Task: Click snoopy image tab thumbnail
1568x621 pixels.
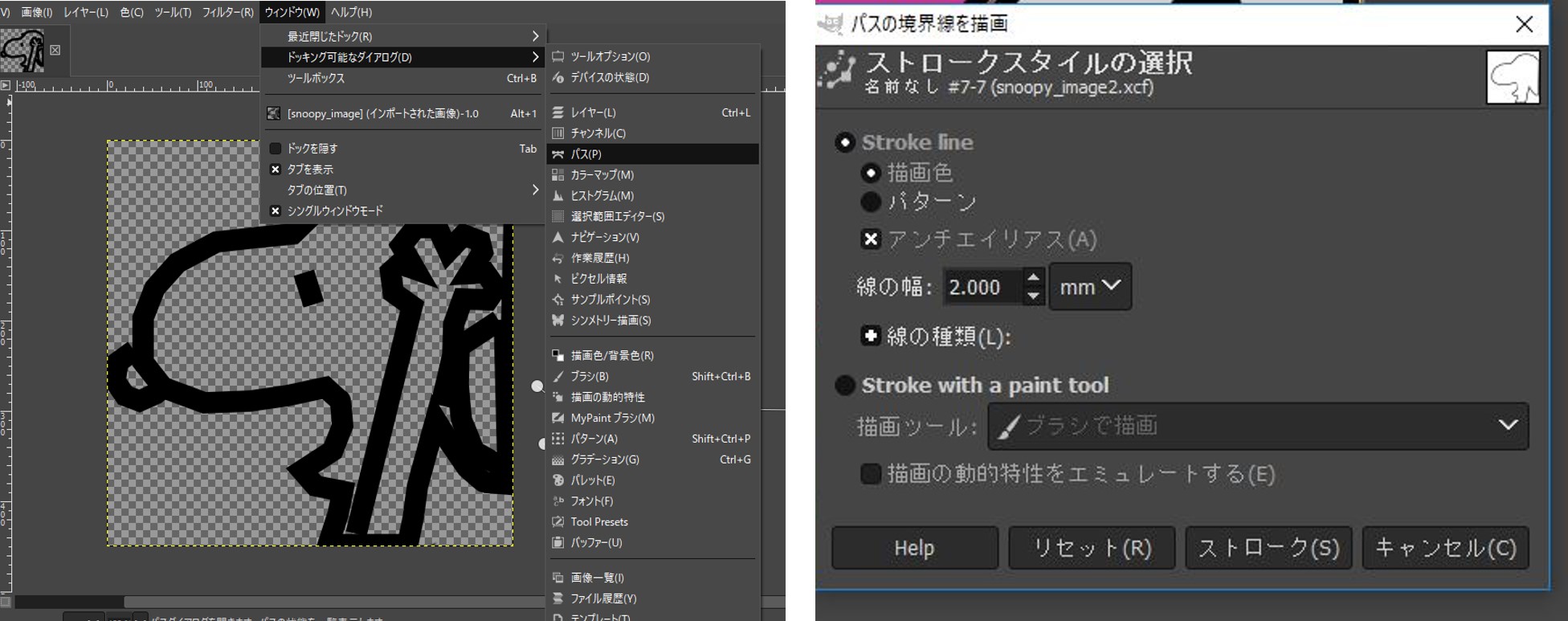Action: click(22, 51)
